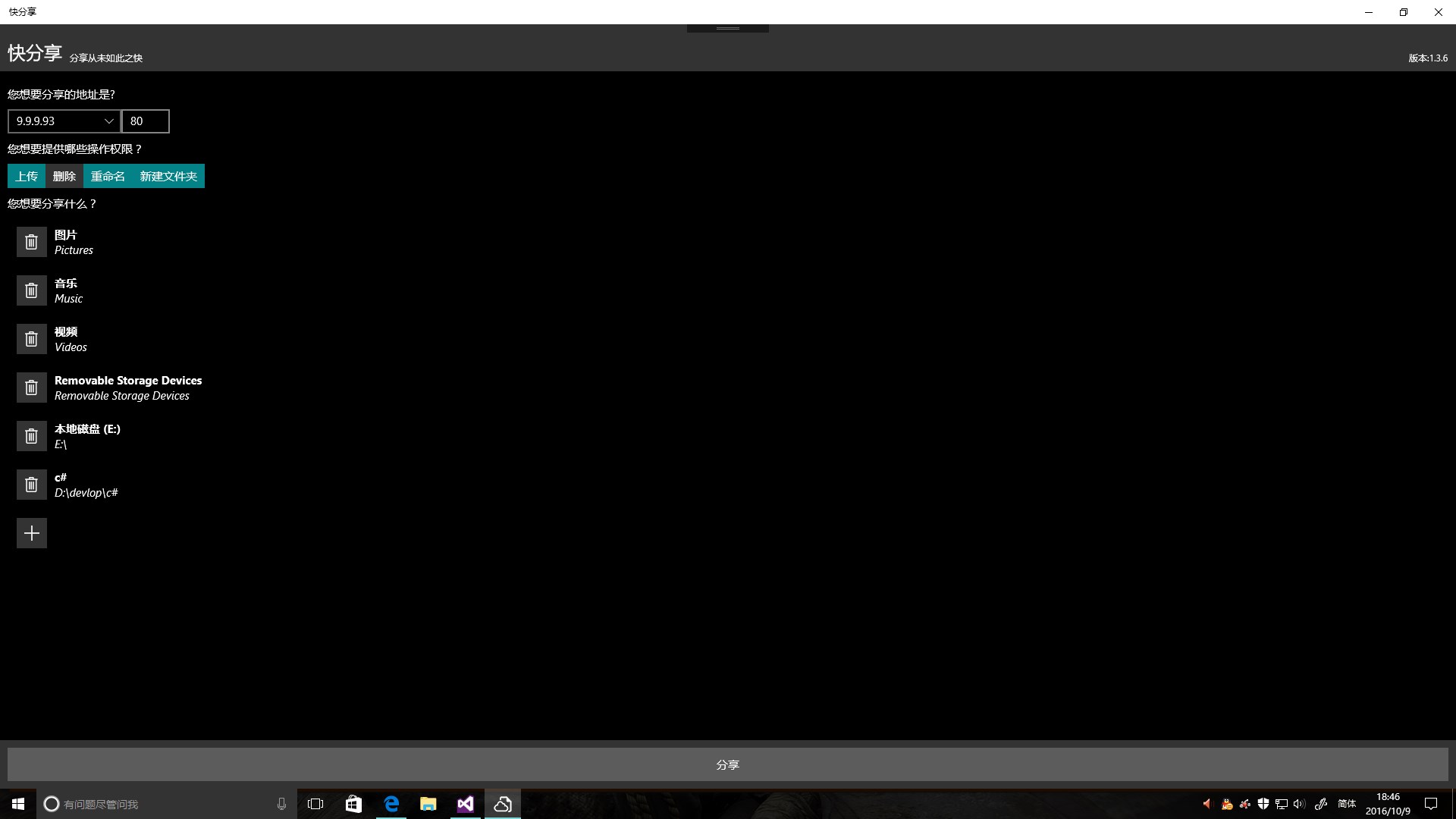The image size is (1456, 819).
Task: Add a new folder with plus icon
Action: (31, 533)
